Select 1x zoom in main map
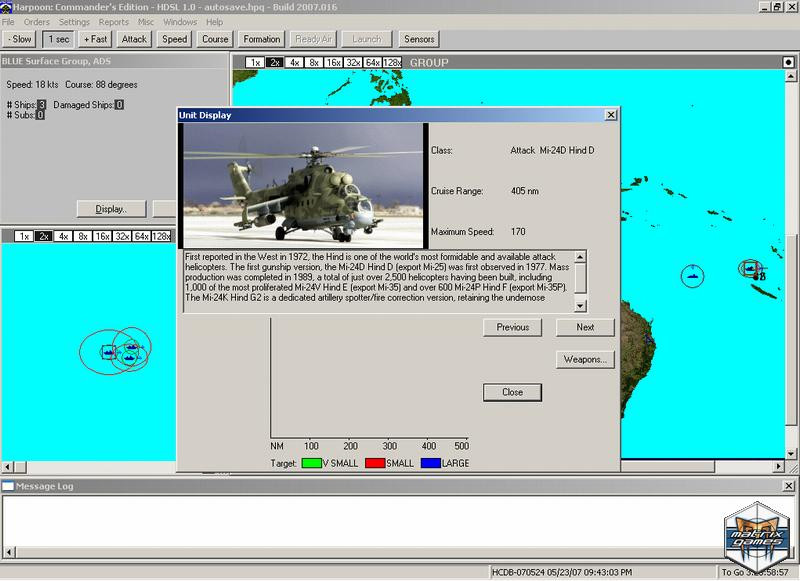 (x=255, y=62)
